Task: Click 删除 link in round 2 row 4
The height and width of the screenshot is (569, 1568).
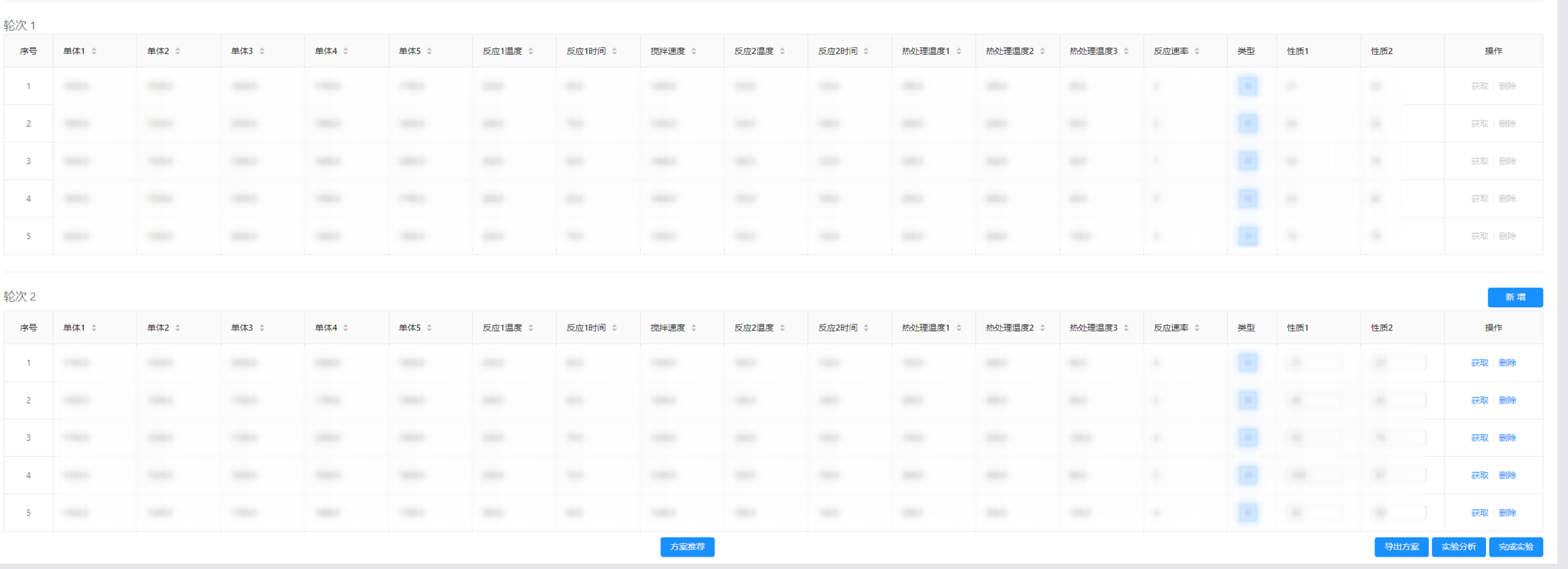Action: click(1507, 475)
